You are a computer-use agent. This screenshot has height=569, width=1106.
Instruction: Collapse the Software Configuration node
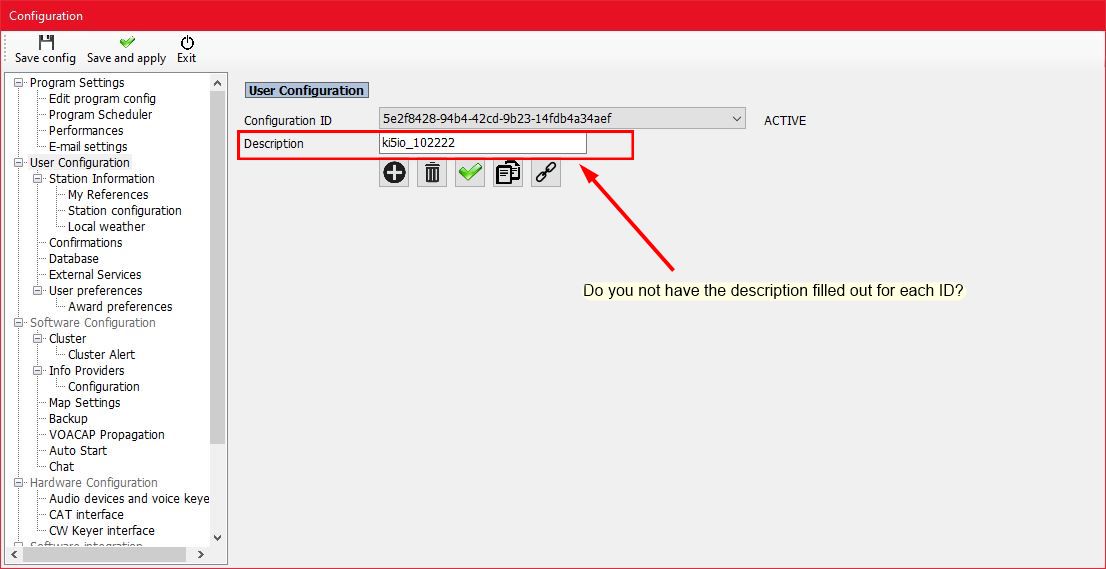(x=19, y=323)
